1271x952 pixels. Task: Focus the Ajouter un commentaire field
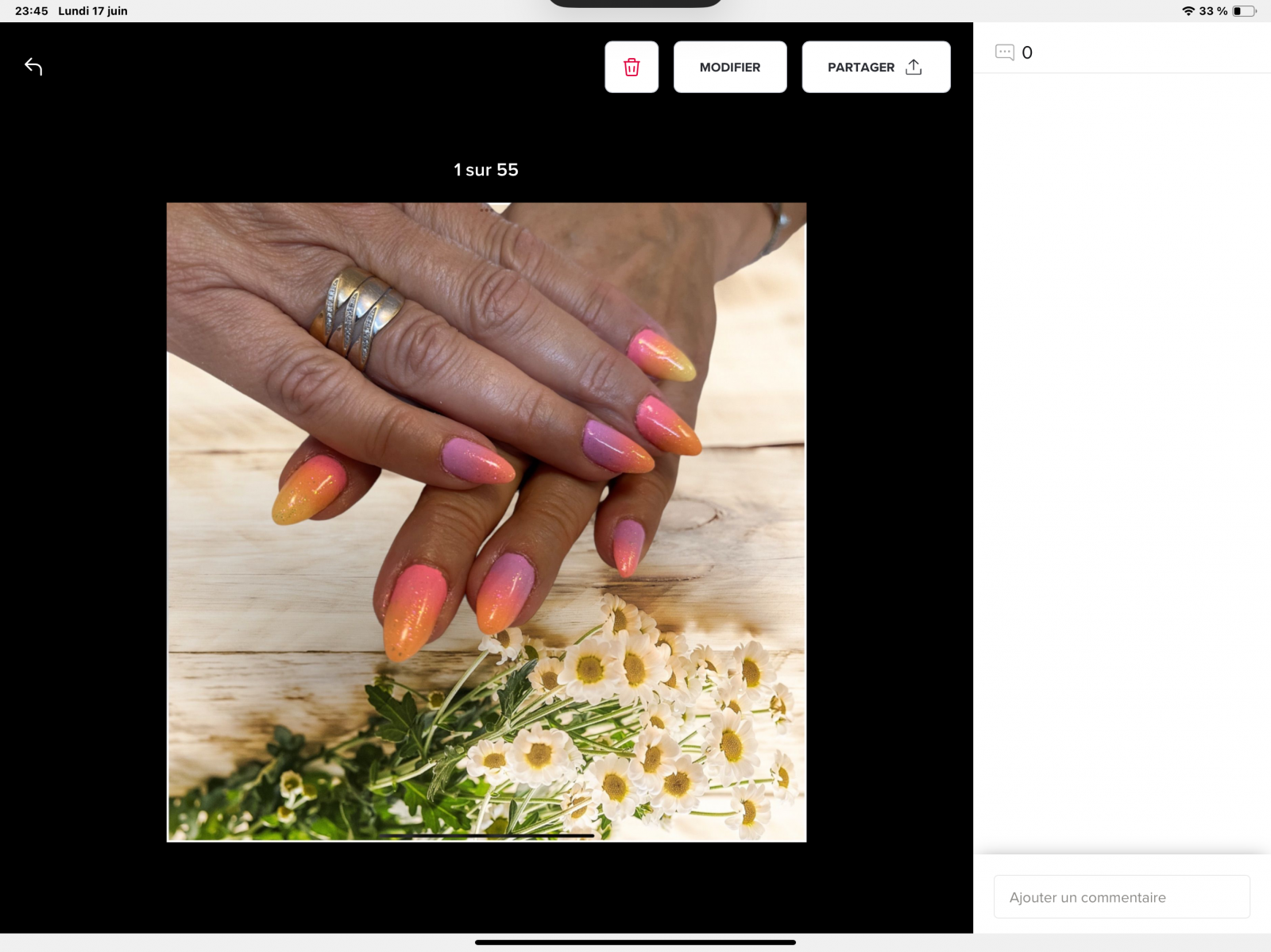pos(1121,897)
